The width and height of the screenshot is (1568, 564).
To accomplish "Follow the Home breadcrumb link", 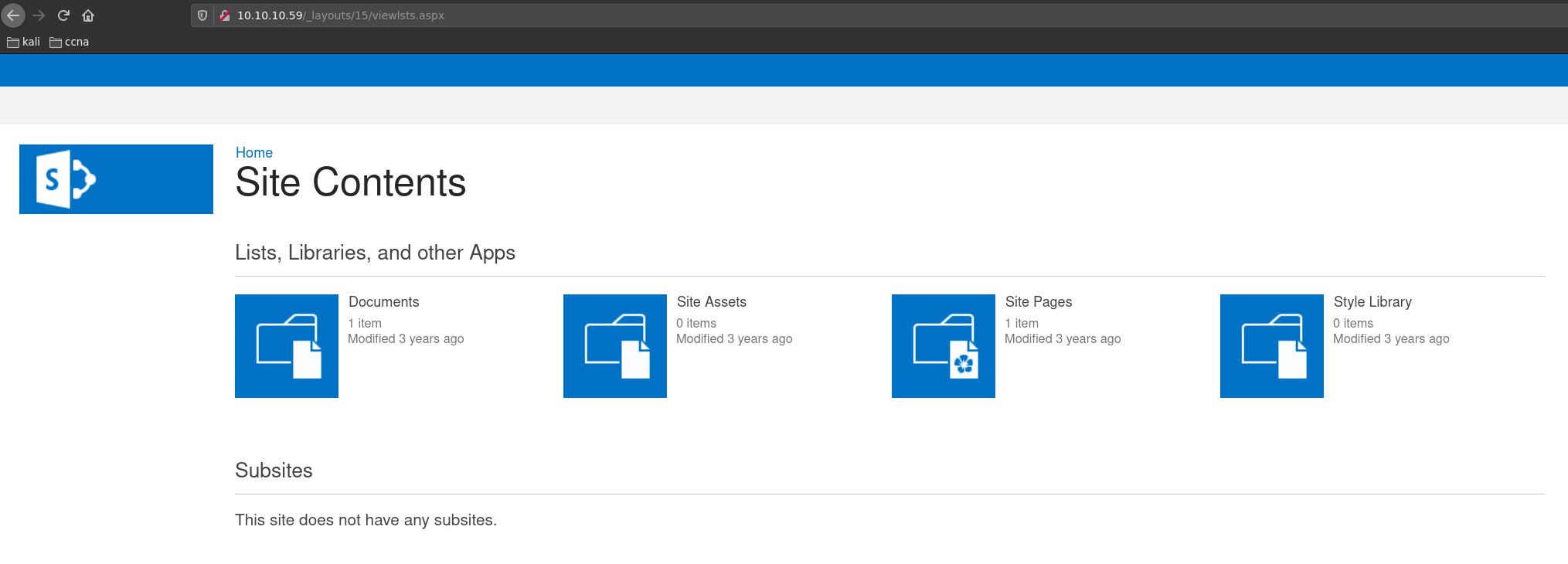I will [254, 153].
